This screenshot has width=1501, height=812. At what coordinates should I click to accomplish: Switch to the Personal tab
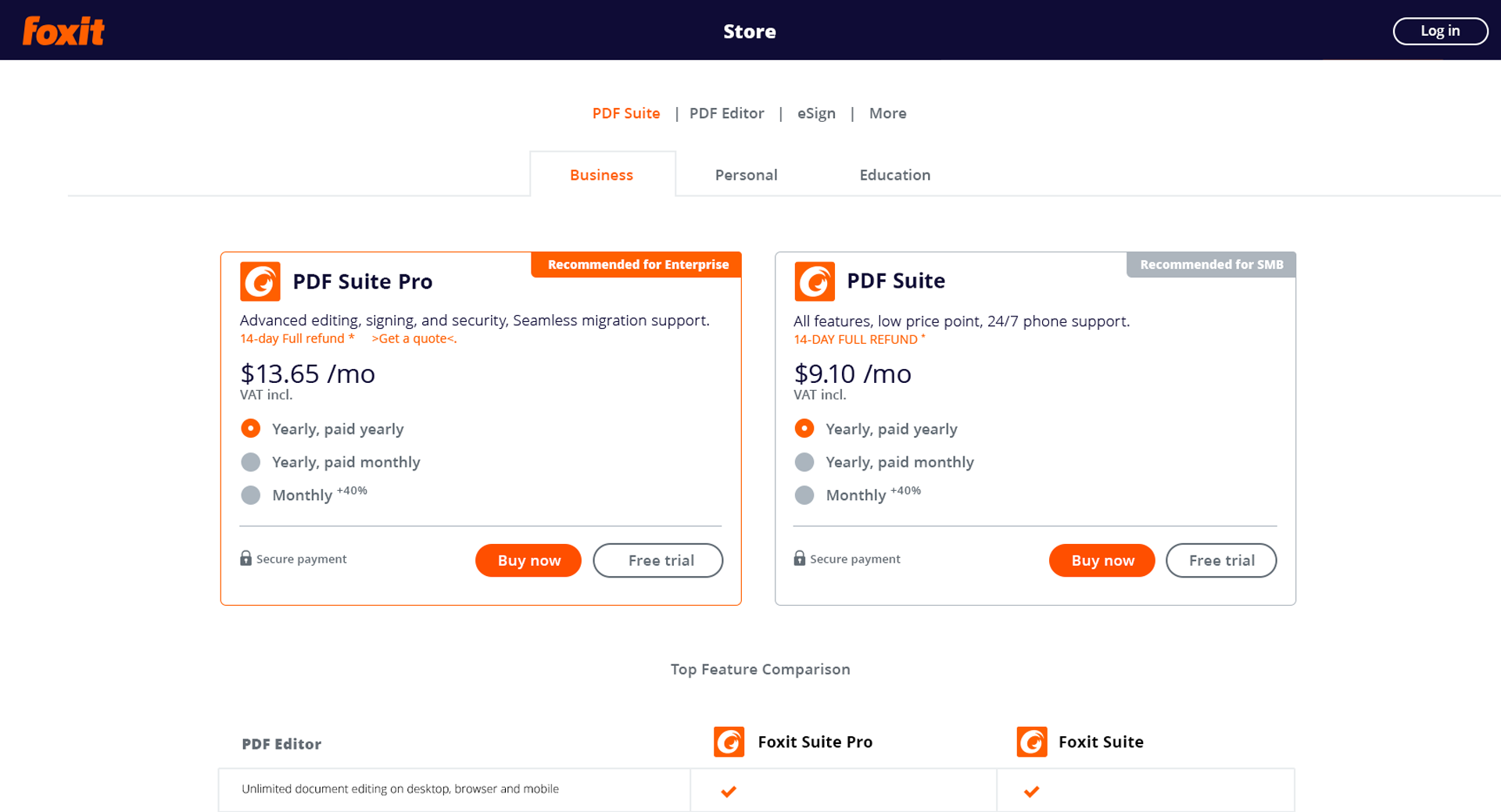click(746, 175)
